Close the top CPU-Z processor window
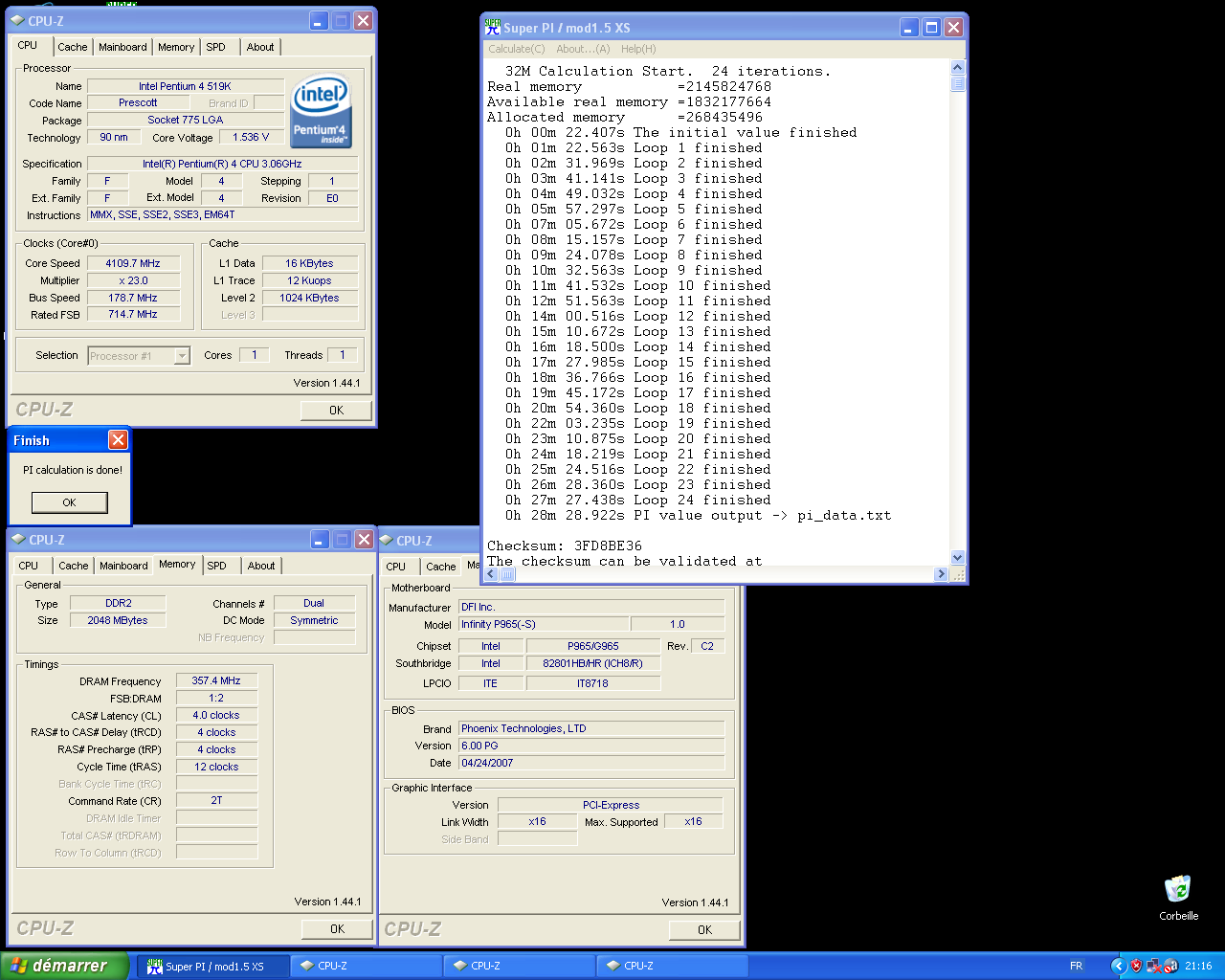This screenshot has height=980, width=1225. coord(364,20)
